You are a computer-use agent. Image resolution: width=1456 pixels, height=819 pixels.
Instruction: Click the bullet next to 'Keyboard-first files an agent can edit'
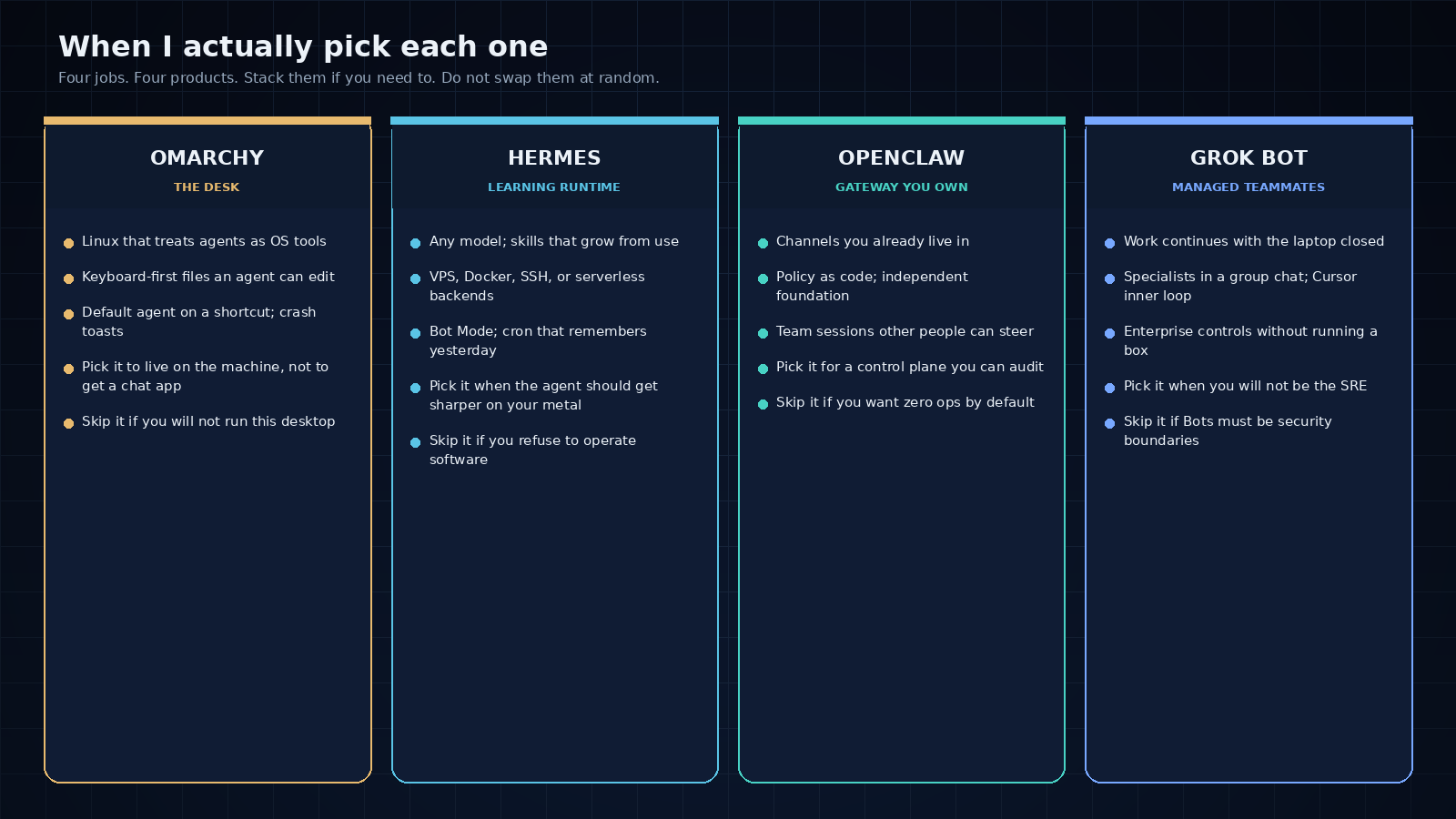coord(68,278)
